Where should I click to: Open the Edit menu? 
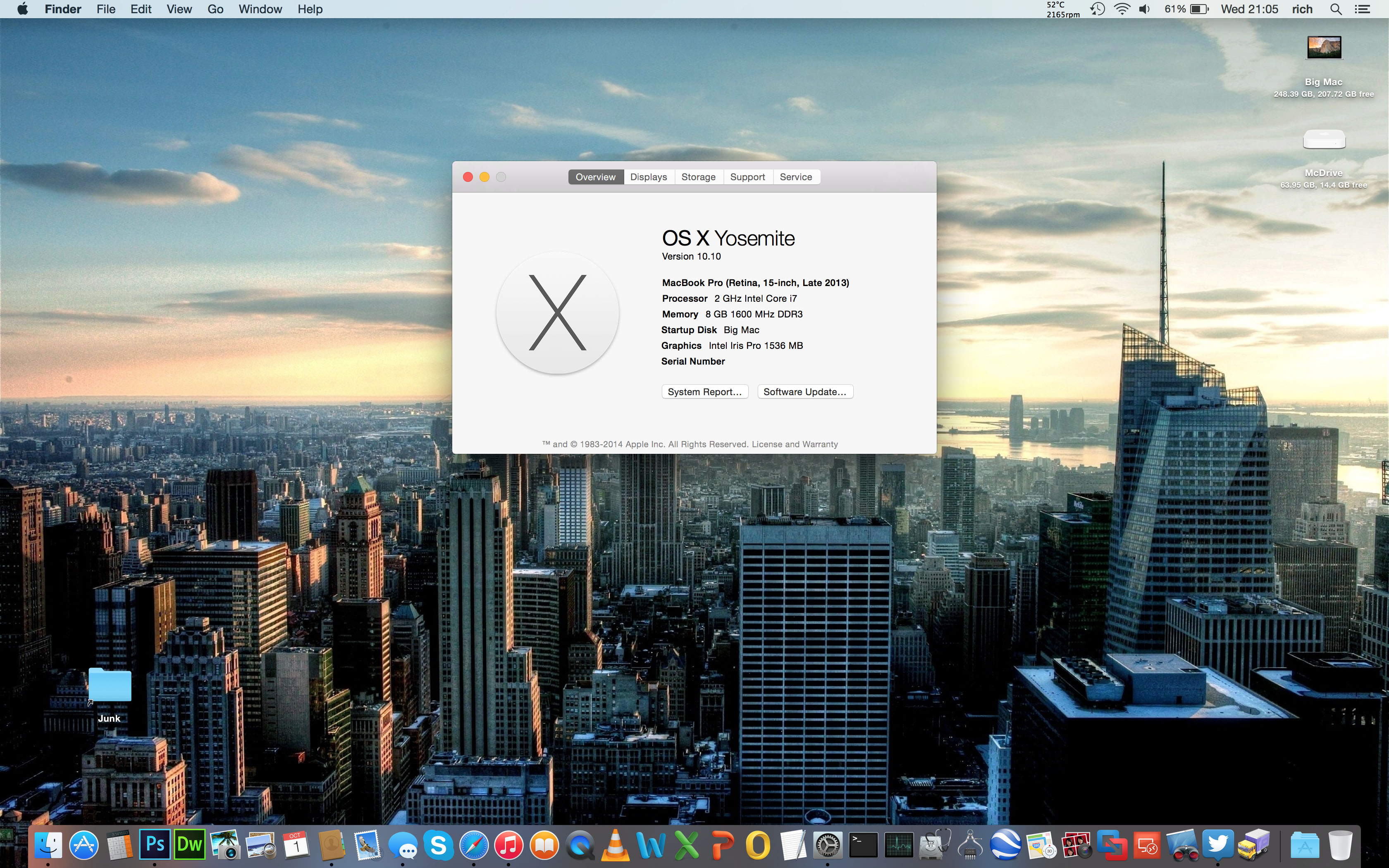[x=141, y=9]
